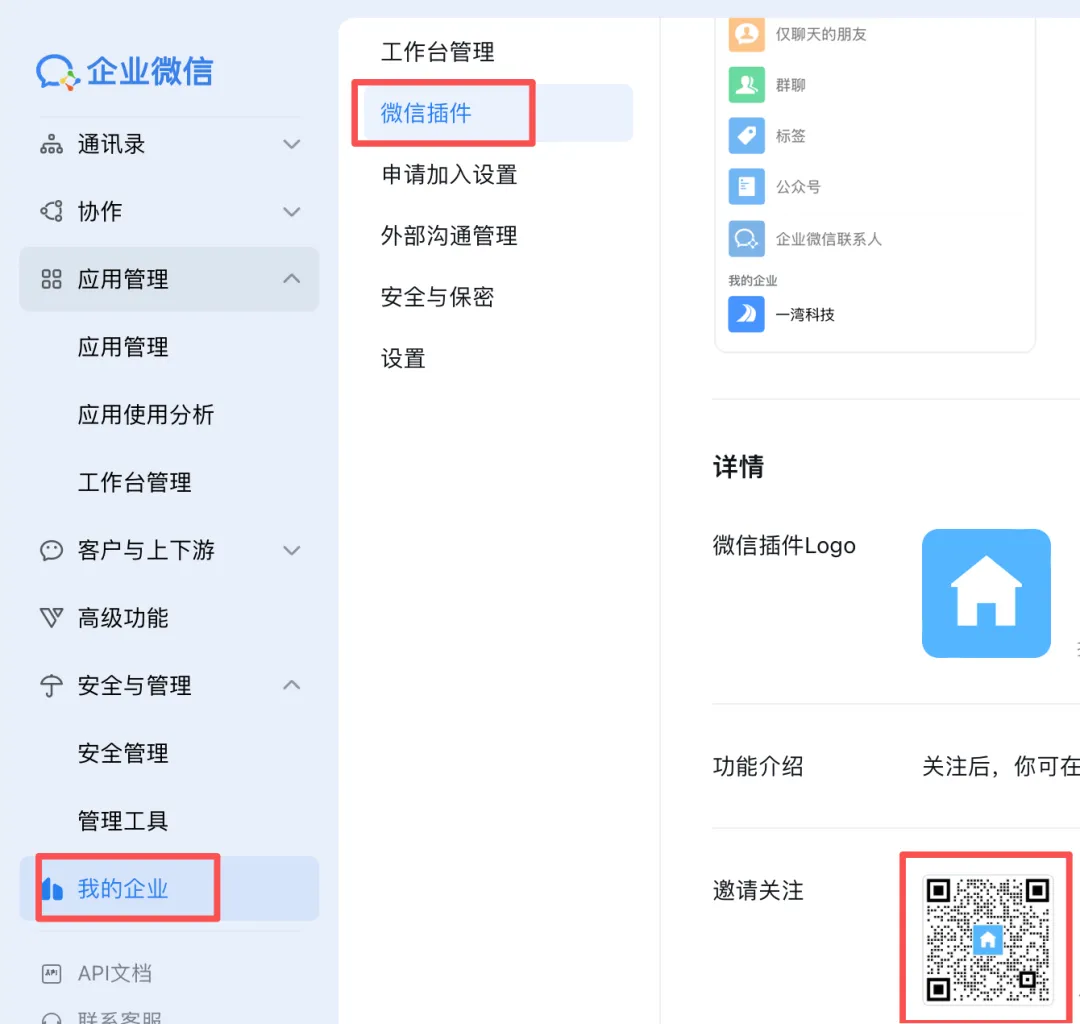Click the 邀请关注 label
This screenshot has width=1080, height=1024.
(x=758, y=890)
